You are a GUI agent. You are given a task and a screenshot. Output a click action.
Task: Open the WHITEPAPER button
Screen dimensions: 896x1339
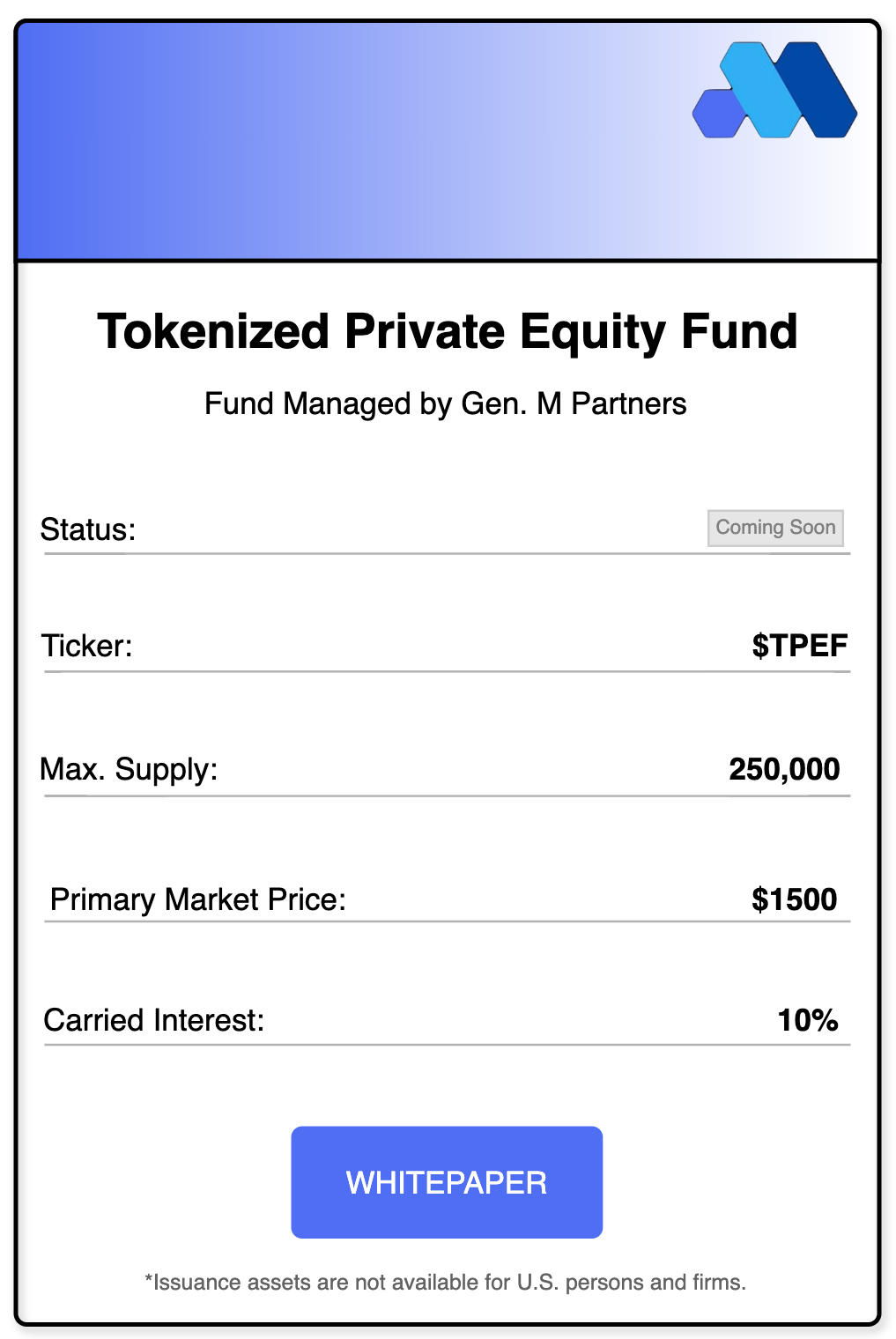[x=447, y=1182]
